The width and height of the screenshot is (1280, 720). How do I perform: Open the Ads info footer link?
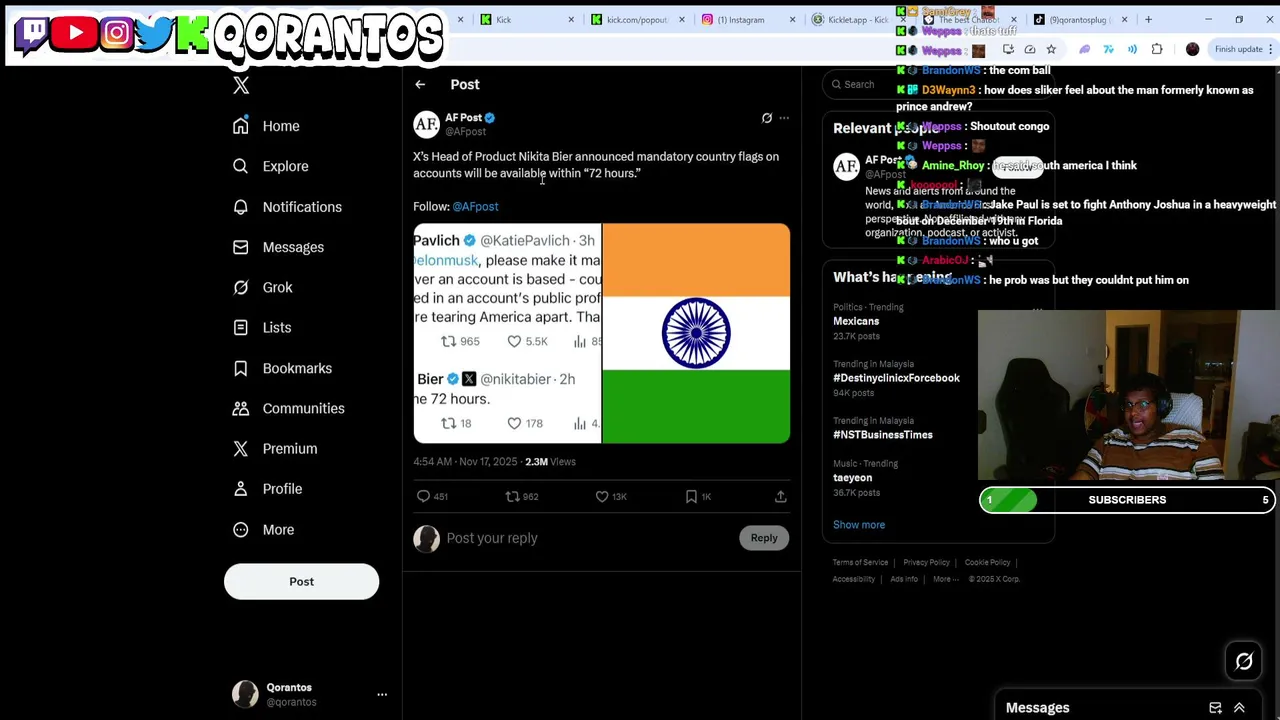point(904,579)
